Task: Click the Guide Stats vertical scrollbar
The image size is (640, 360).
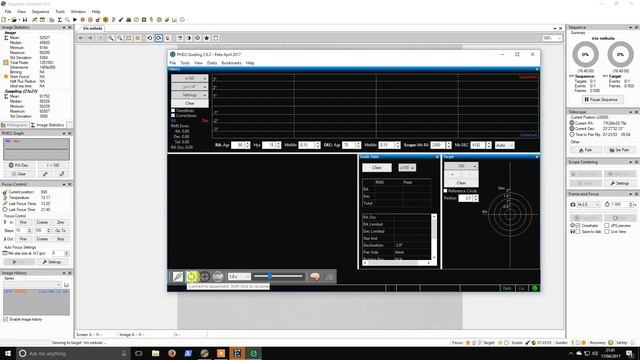Action: pyautogui.click(x=434, y=236)
